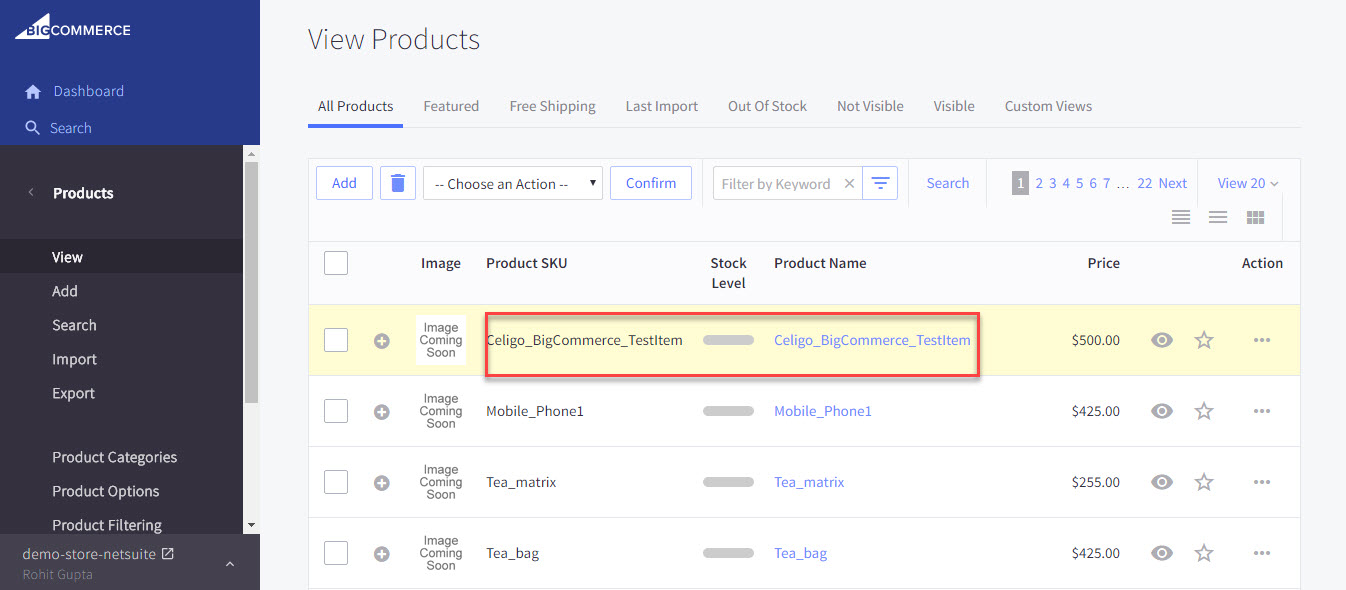
Task: Select Celigo_BigCommerce_TestItem checkbox
Action: click(336, 340)
